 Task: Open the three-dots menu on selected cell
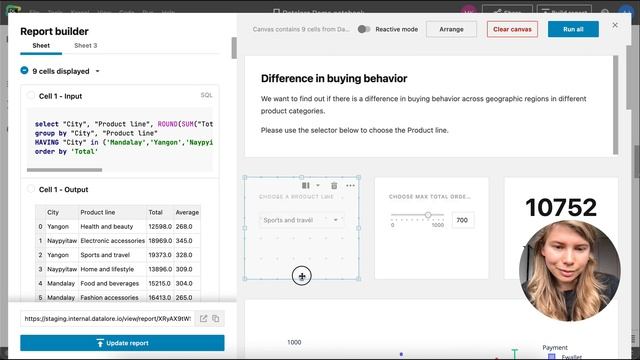tap(350, 186)
